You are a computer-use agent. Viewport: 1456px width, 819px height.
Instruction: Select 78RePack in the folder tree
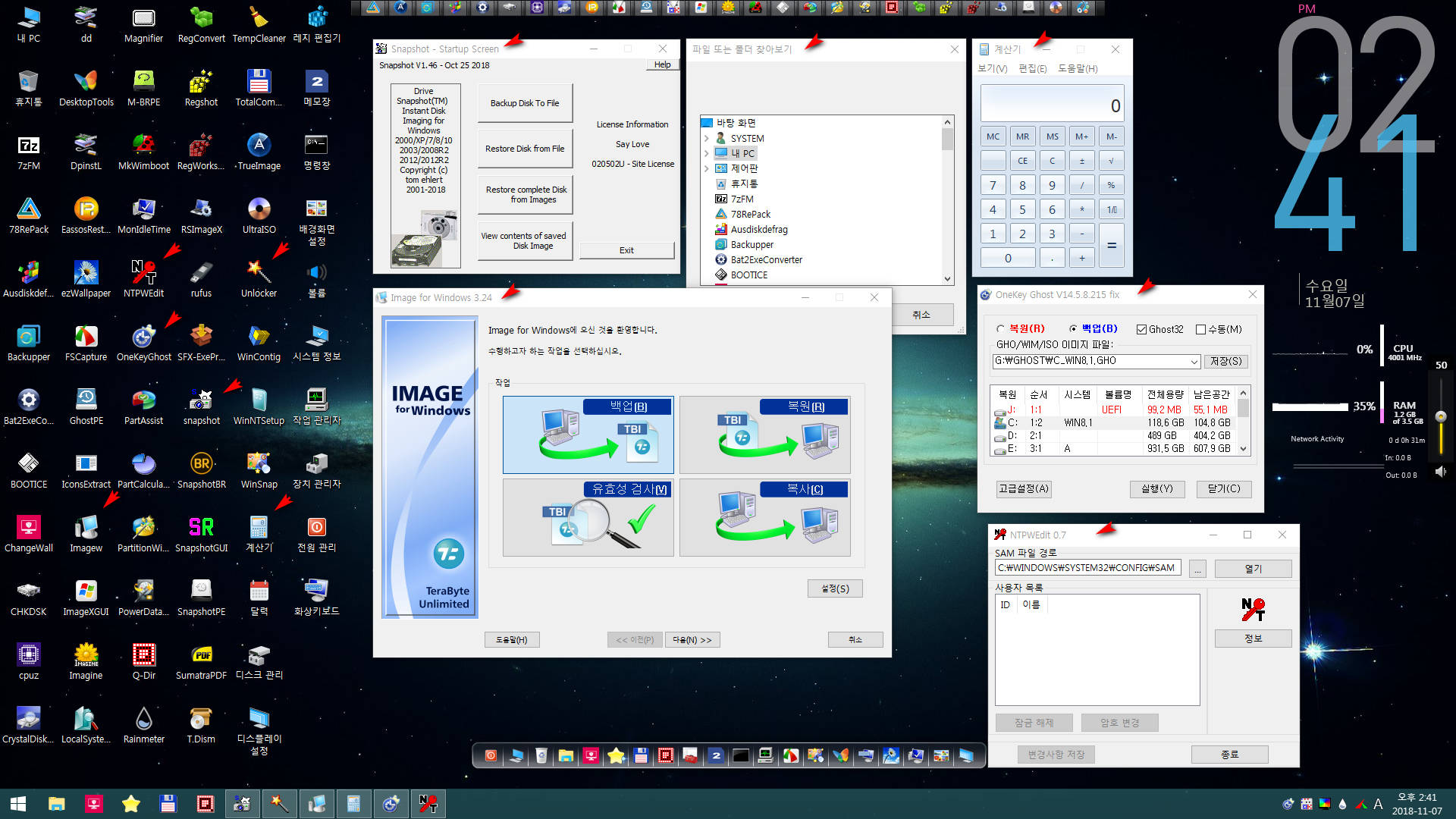tap(750, 215)
